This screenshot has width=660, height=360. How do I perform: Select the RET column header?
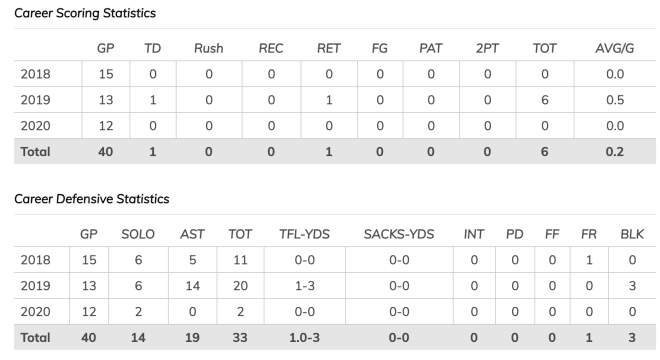(329, 48)
